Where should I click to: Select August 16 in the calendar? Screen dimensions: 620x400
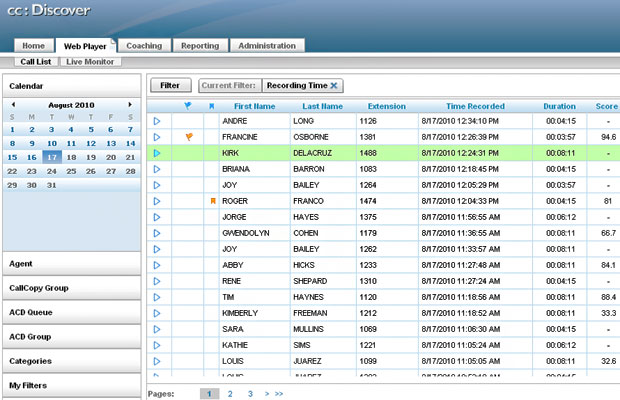click(x=32, y=157)
